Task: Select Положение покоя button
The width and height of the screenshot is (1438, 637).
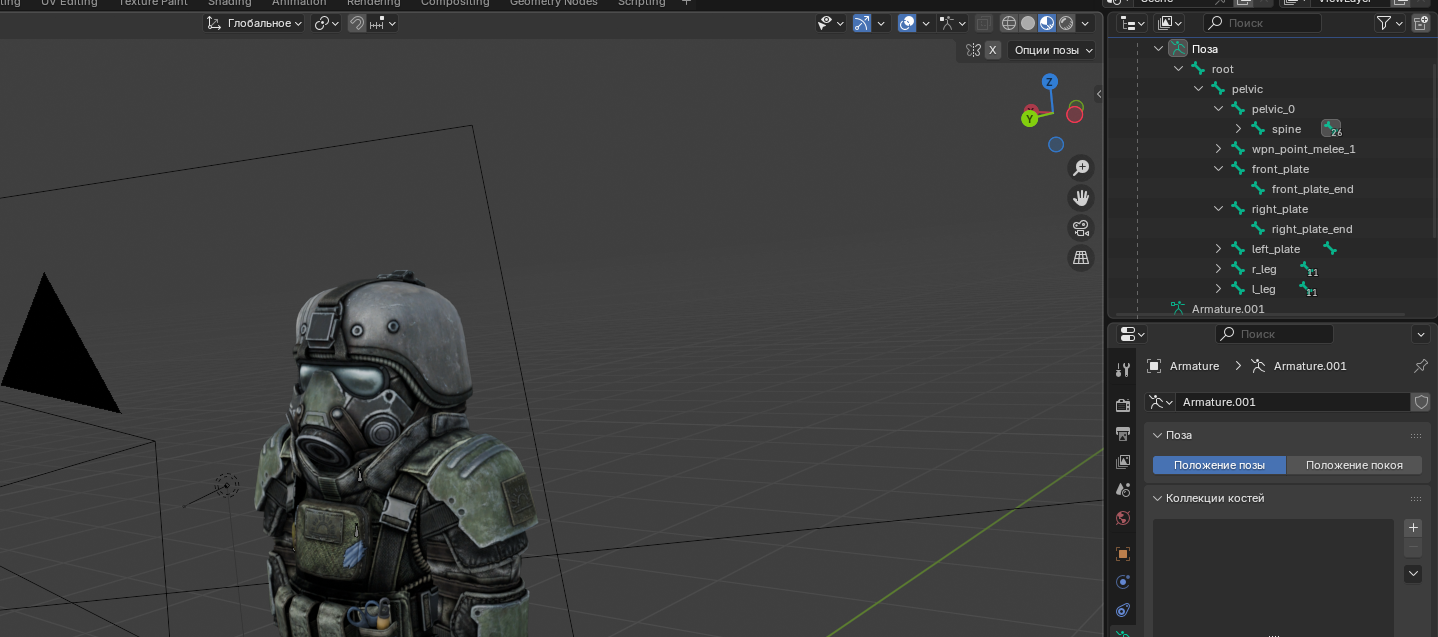Action: point(1353,465)
